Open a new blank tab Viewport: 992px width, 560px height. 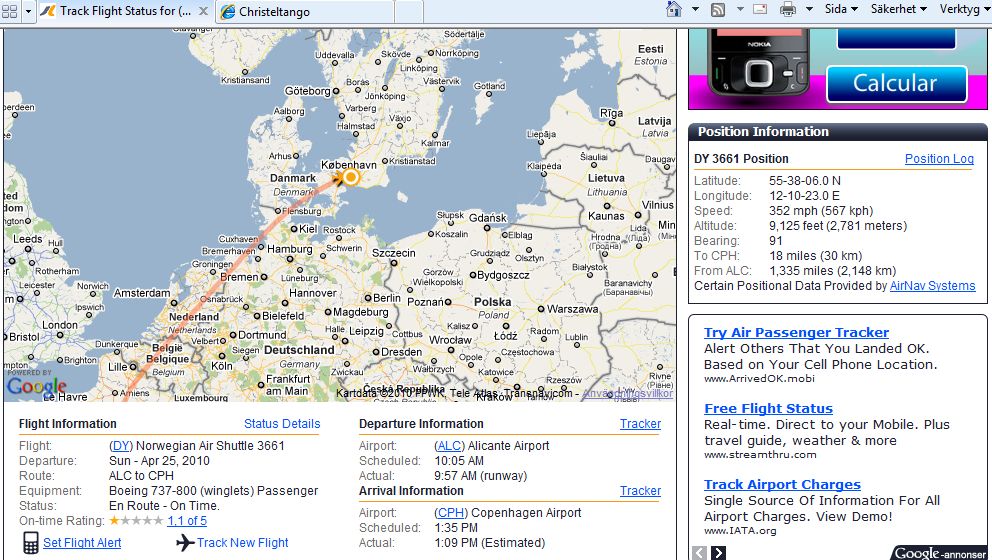pyautogui.click(x=409, y=11)
